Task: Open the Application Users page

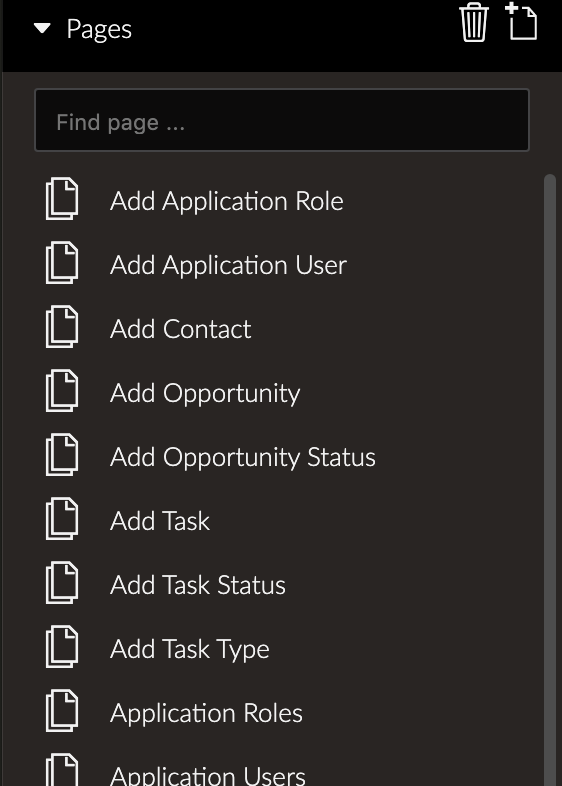Action: [208, 774]
